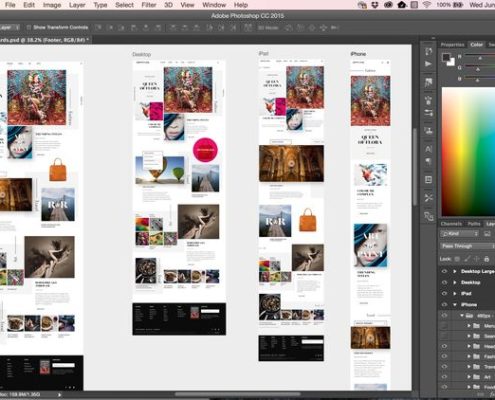The image size is (495, 400).
Task: Hide the Travel folder layer
Action: pyautogui.click(x=444, y=366)
